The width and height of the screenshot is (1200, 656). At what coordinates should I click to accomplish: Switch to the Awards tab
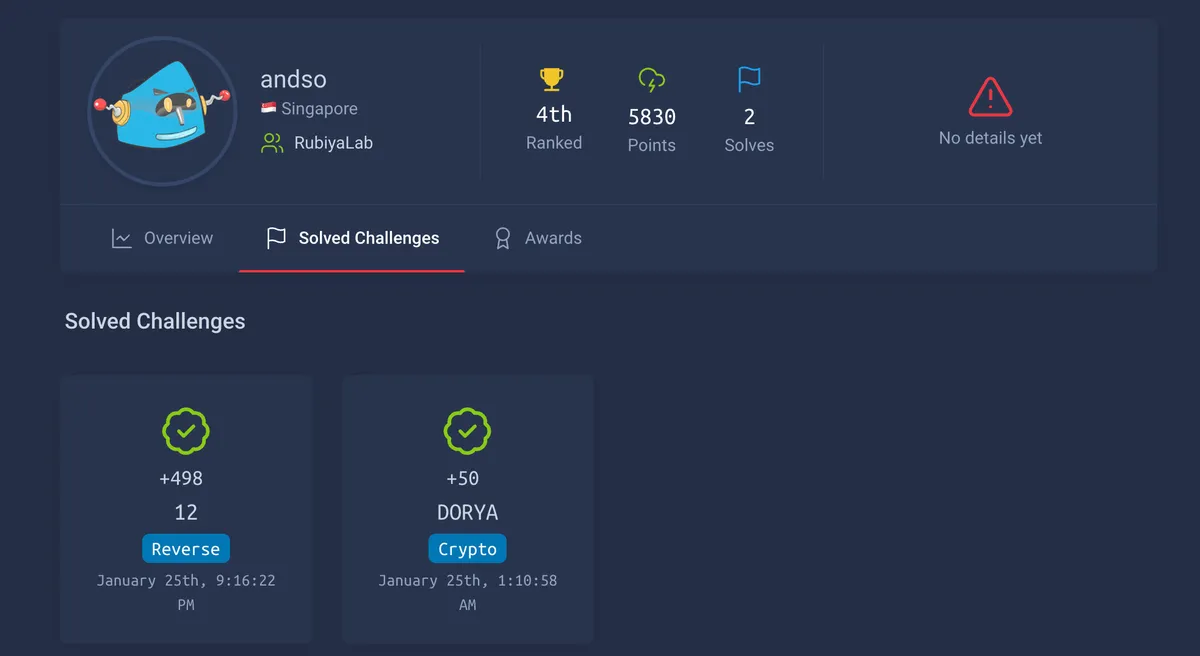tap(538, 238)
